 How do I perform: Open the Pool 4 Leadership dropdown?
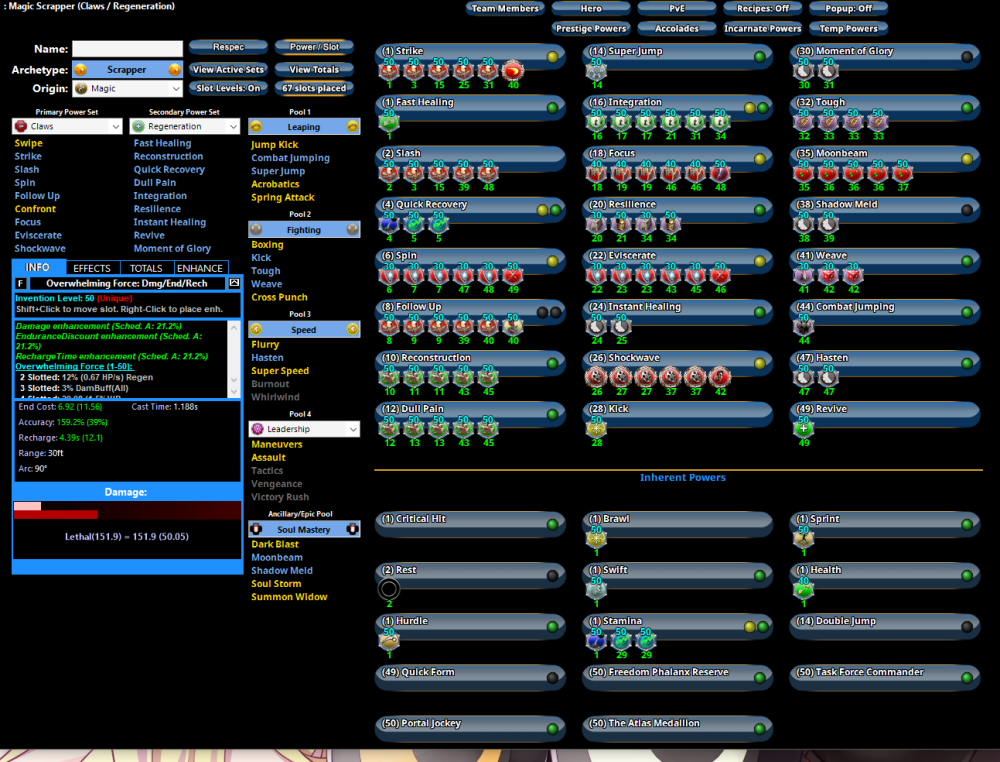pyautogui.click(x=304, y=429)
